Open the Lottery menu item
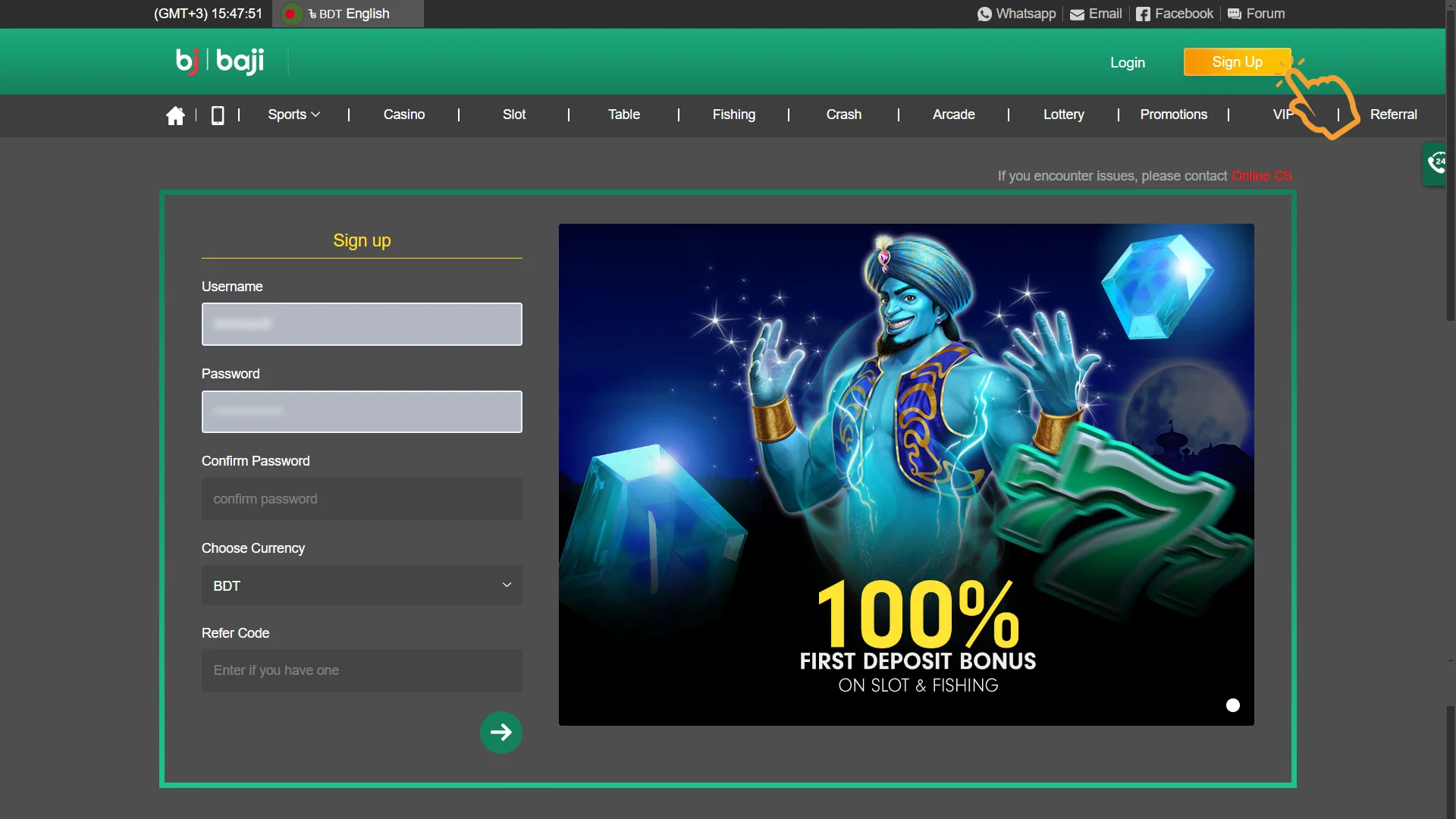Image resolution: width=1456 pixels, height=819 pixels. (1063, 115)
